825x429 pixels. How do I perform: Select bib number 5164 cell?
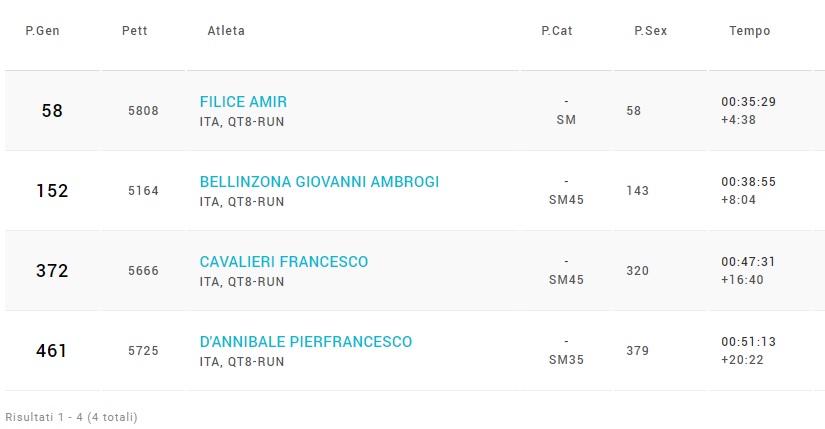pos(143,191)
